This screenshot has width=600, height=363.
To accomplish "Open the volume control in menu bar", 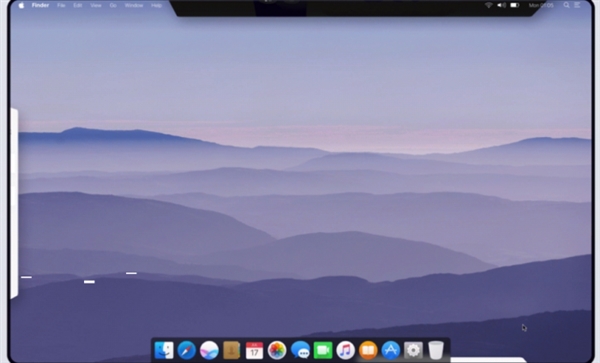I will pyautogui.click(x=501, y=5).
